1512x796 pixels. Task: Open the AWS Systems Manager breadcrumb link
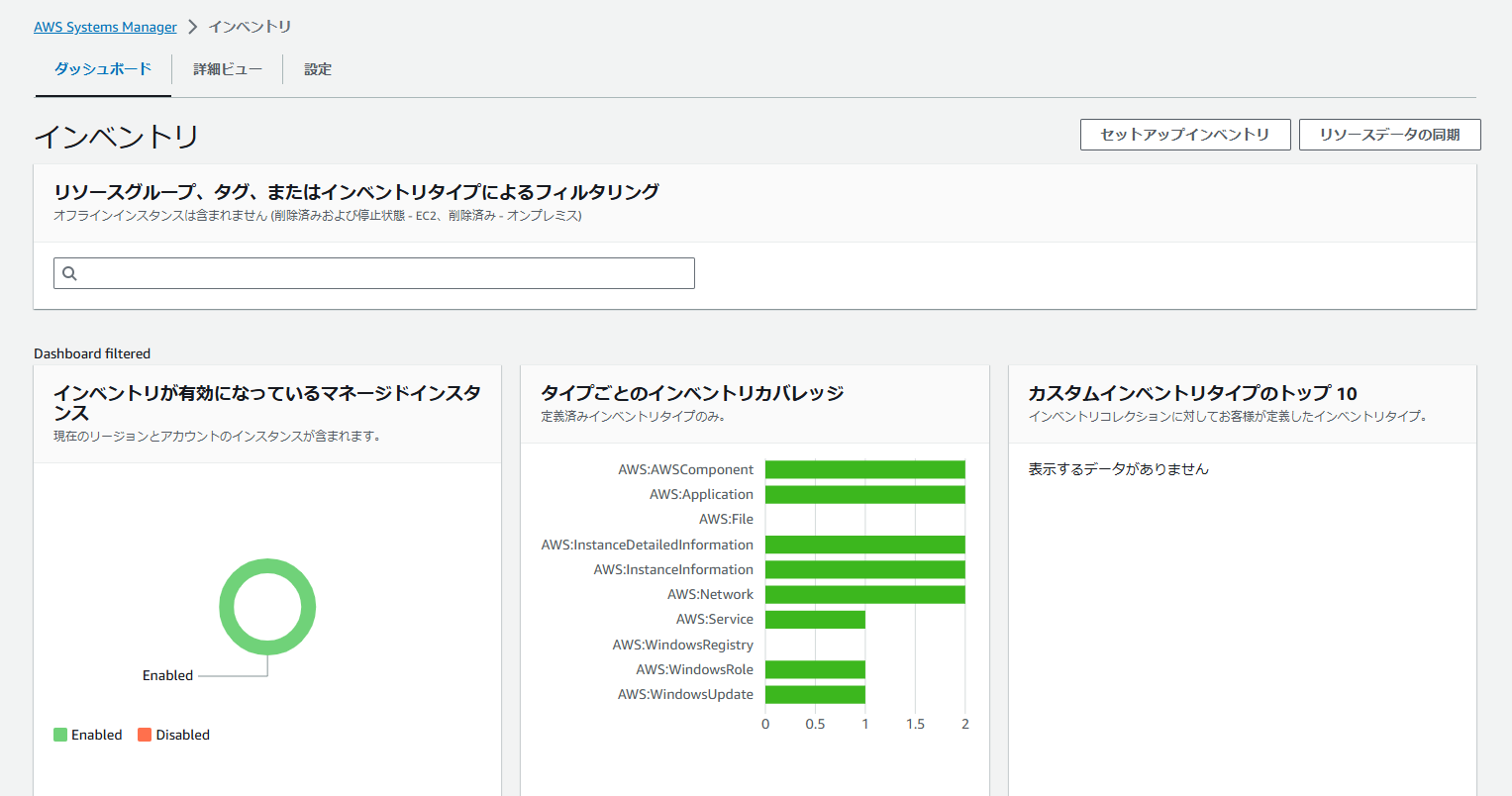[105, 27]
